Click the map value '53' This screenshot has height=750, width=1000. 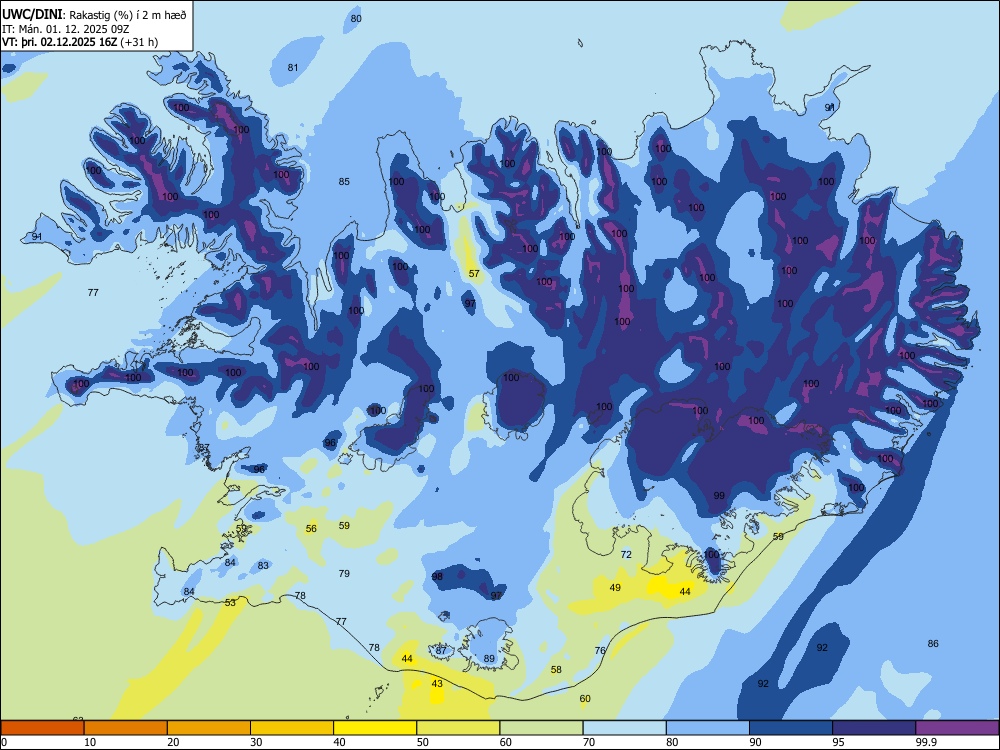230,603
